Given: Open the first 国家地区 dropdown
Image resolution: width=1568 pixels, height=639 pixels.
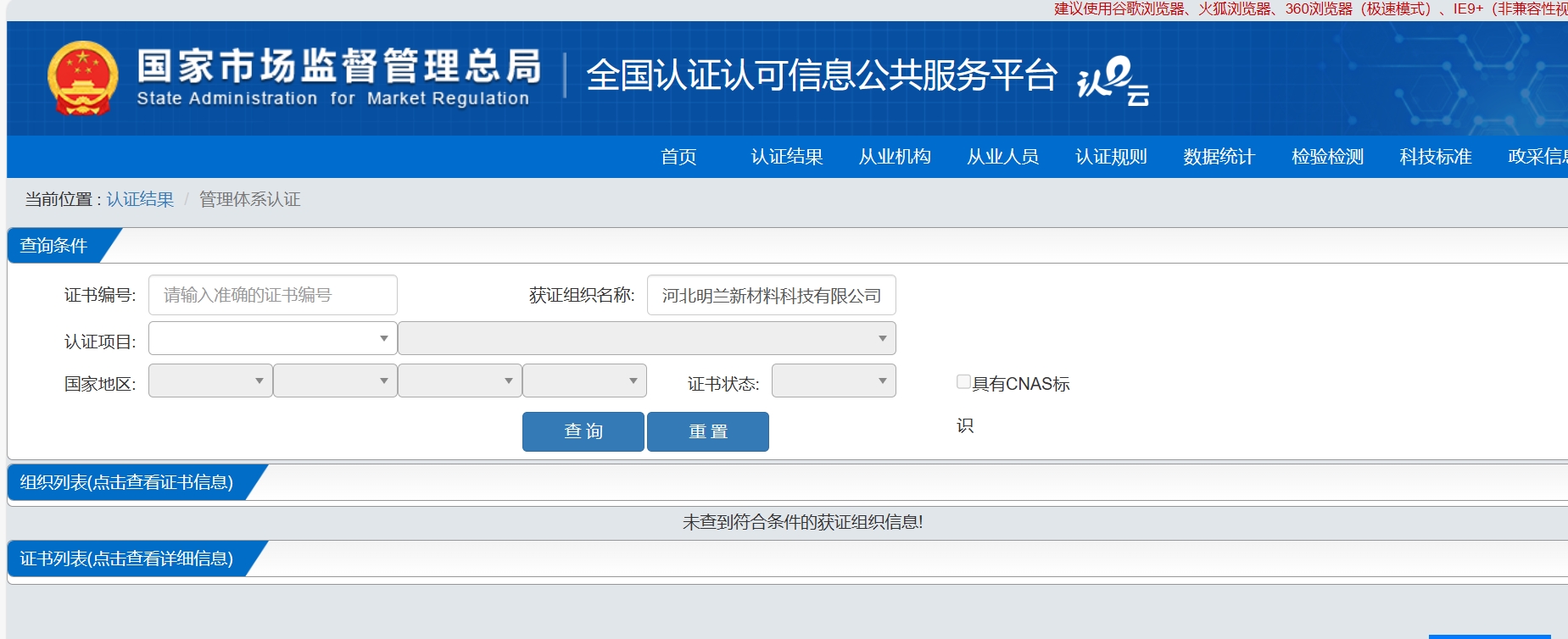Looking at the screenshot, I should tap(210, 381).
